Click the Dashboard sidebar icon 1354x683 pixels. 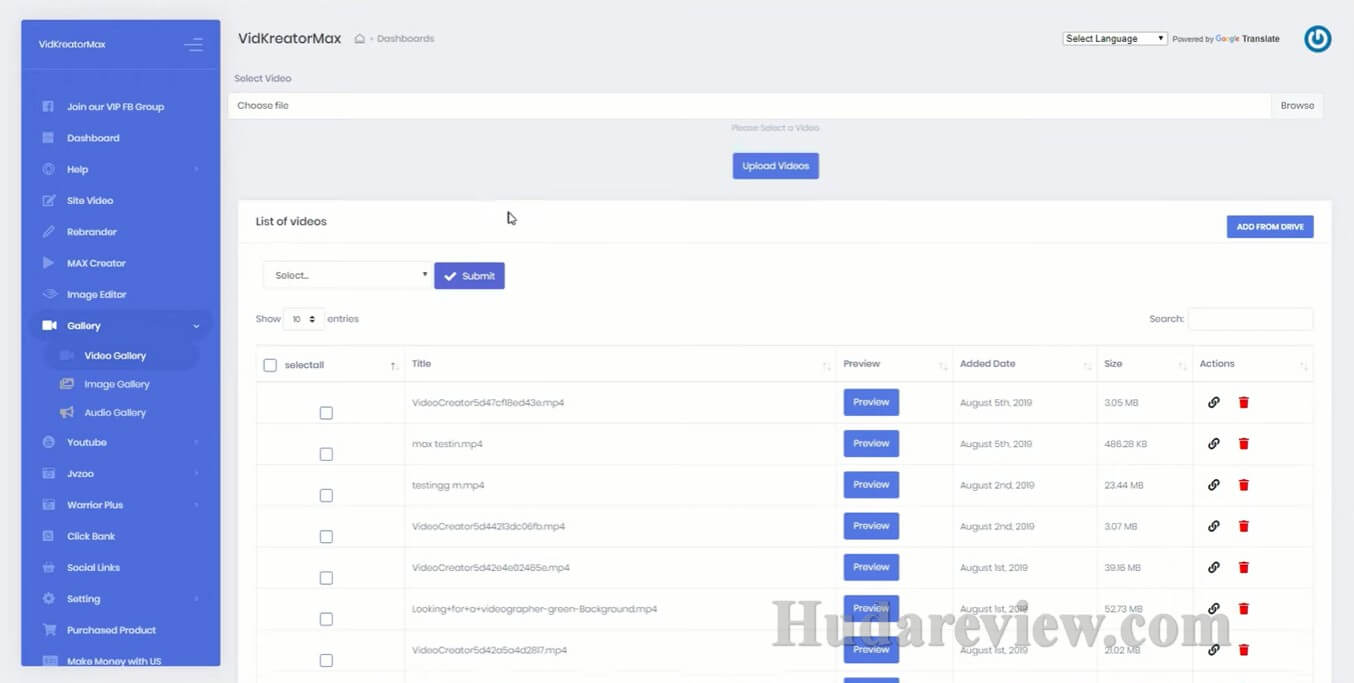coord(48,138)
